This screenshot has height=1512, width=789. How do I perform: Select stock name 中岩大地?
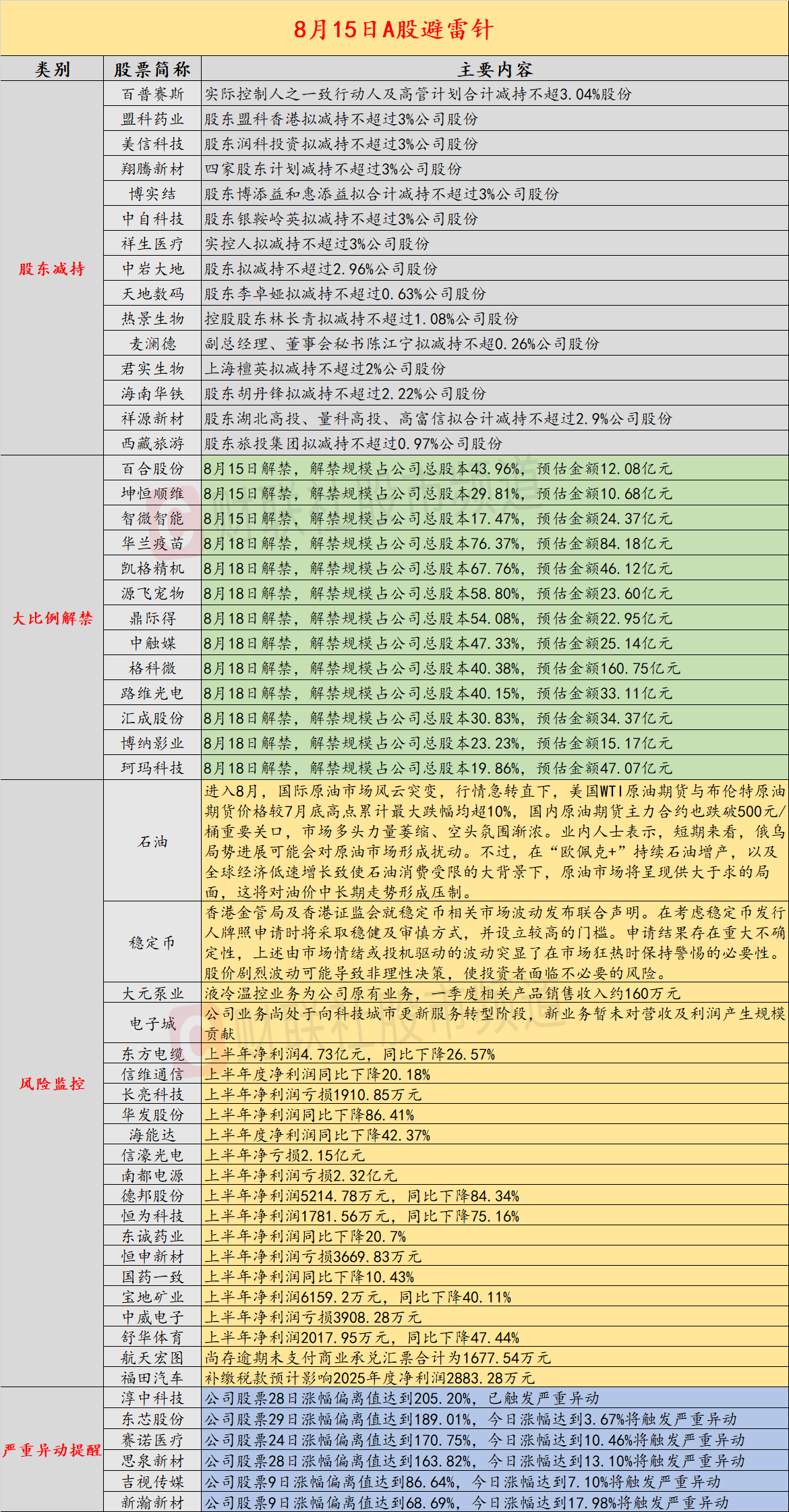pyautogui.click(x=152, y=269)
